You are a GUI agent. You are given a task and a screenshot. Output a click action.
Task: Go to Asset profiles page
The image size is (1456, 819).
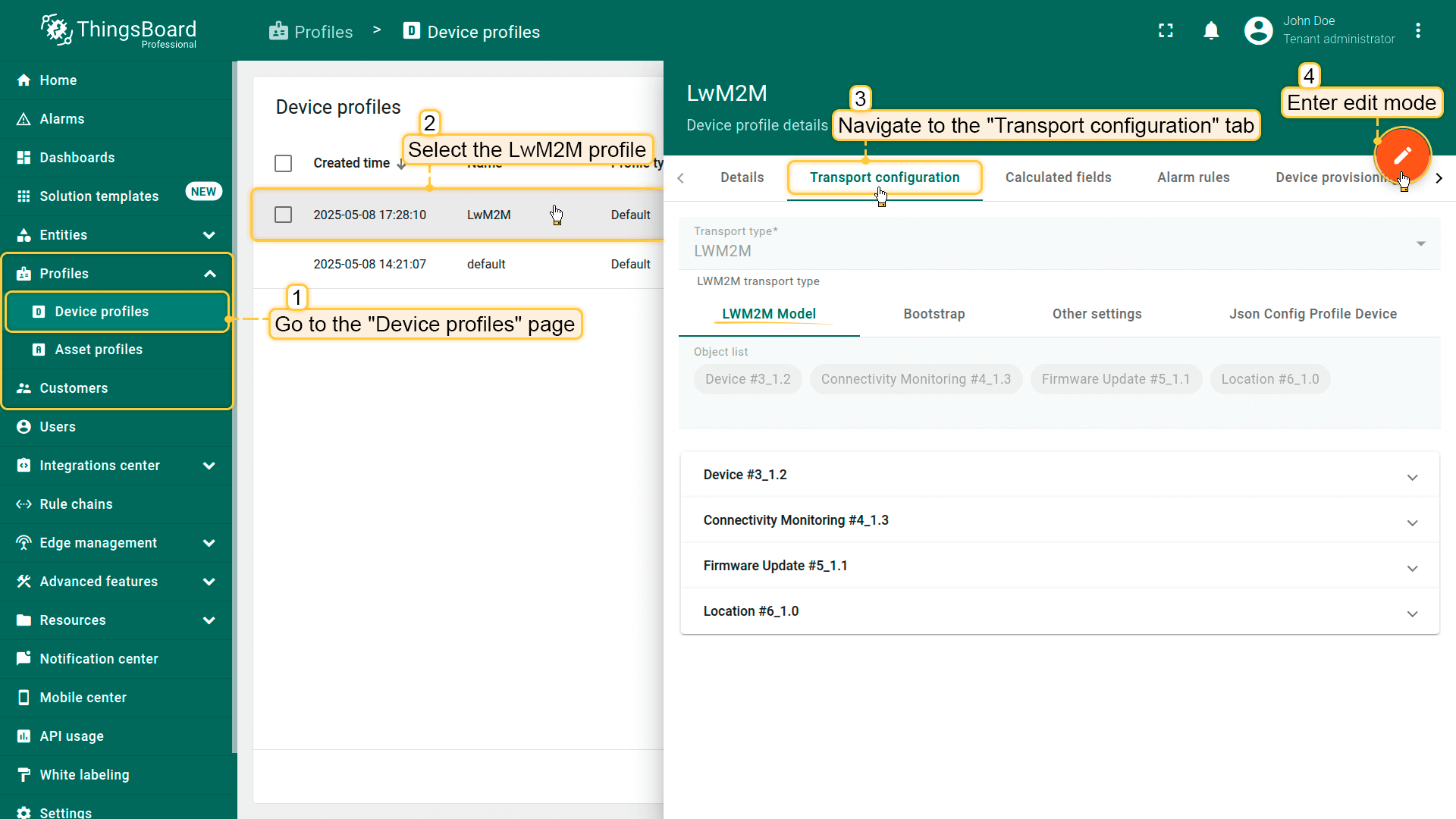[x=99, y=350]
